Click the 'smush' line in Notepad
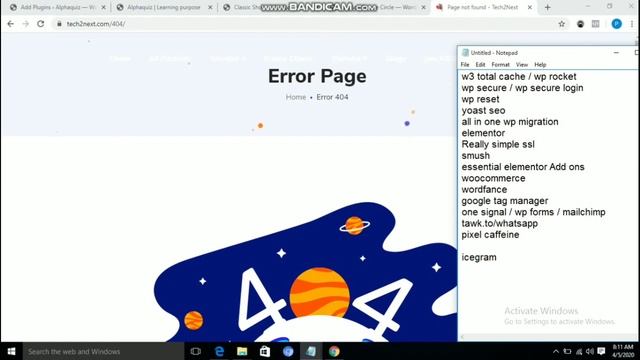Image resolution: width=640 pixels, height=360 pixels. tap(476, 156)
